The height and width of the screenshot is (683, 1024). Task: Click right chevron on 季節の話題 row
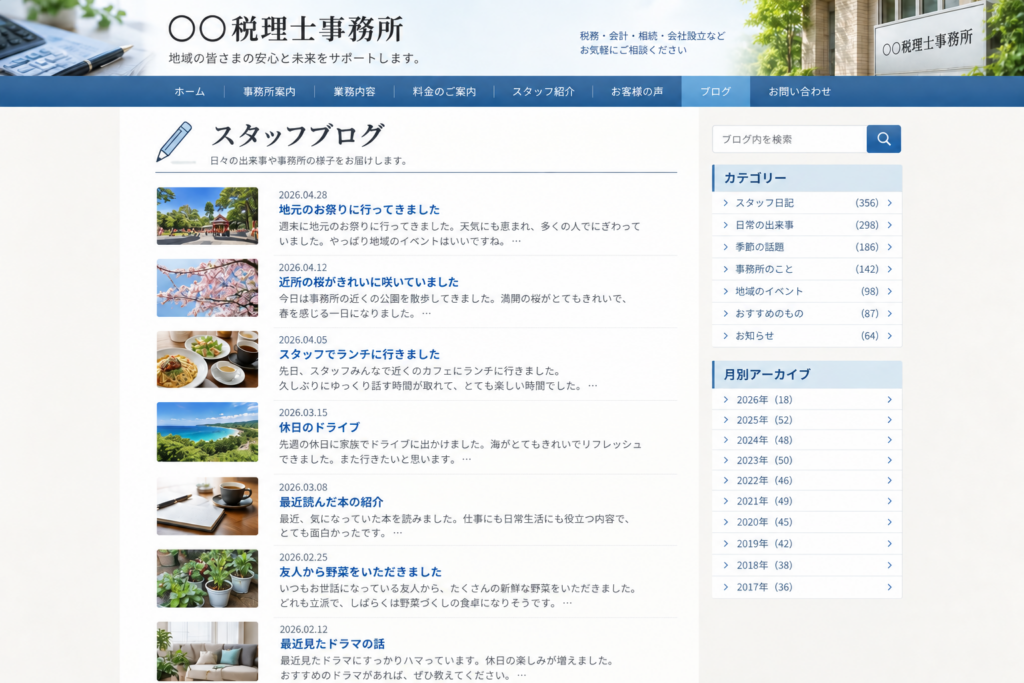[889, 247]
